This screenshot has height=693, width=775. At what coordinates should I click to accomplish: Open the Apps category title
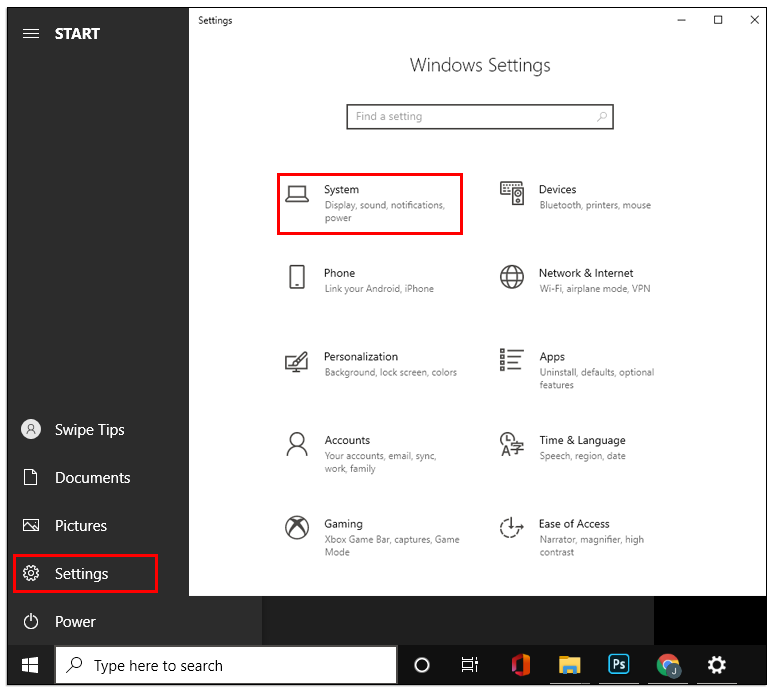click(552, 357)
